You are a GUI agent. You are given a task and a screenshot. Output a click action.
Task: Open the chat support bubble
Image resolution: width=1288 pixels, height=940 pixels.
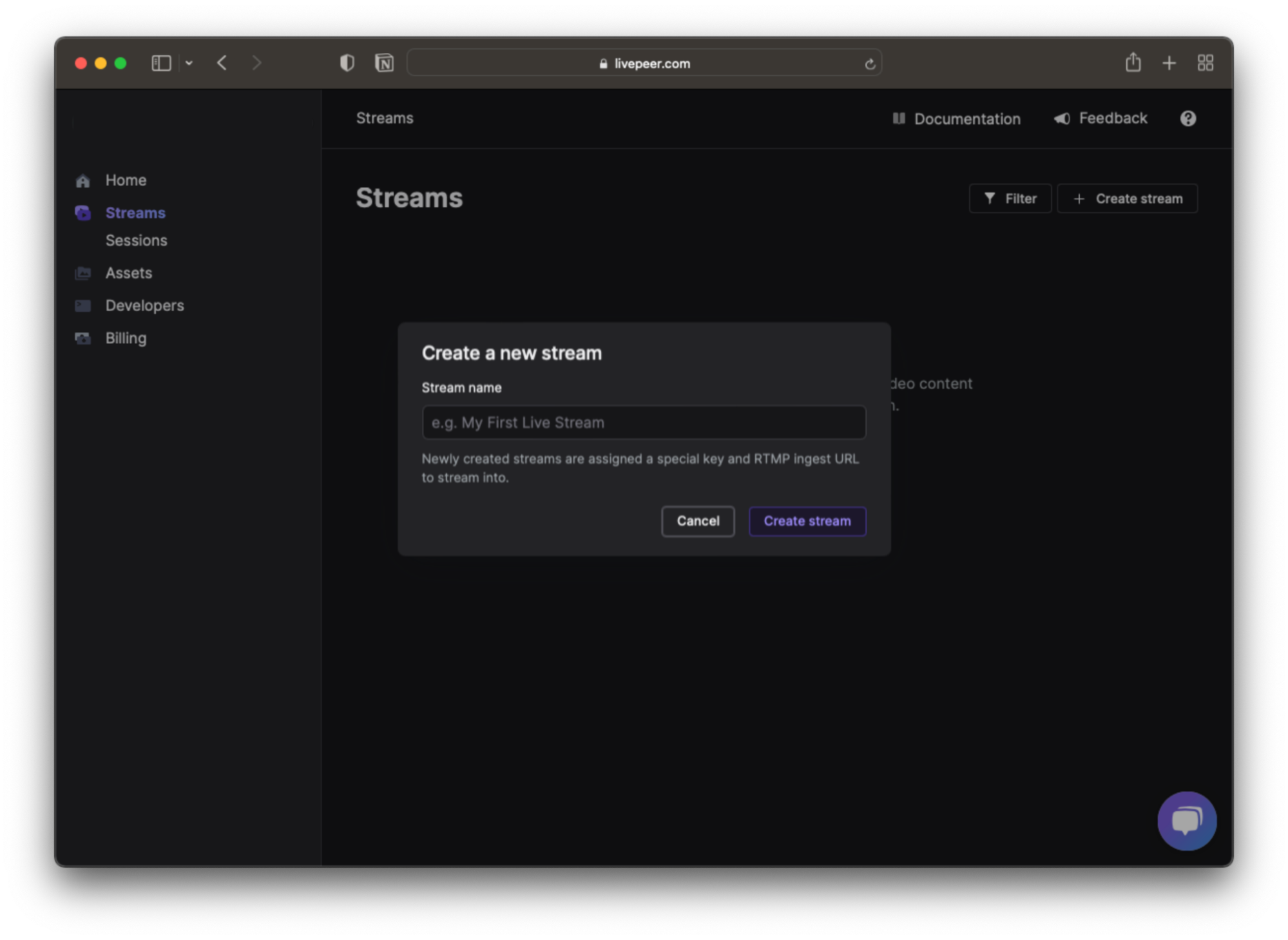tap(1186, 820)
